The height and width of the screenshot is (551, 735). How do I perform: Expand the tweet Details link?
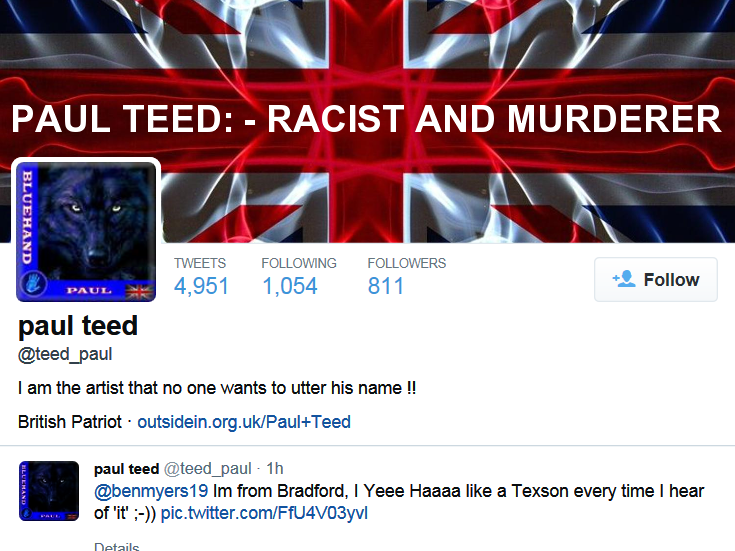tap(117, 547)
